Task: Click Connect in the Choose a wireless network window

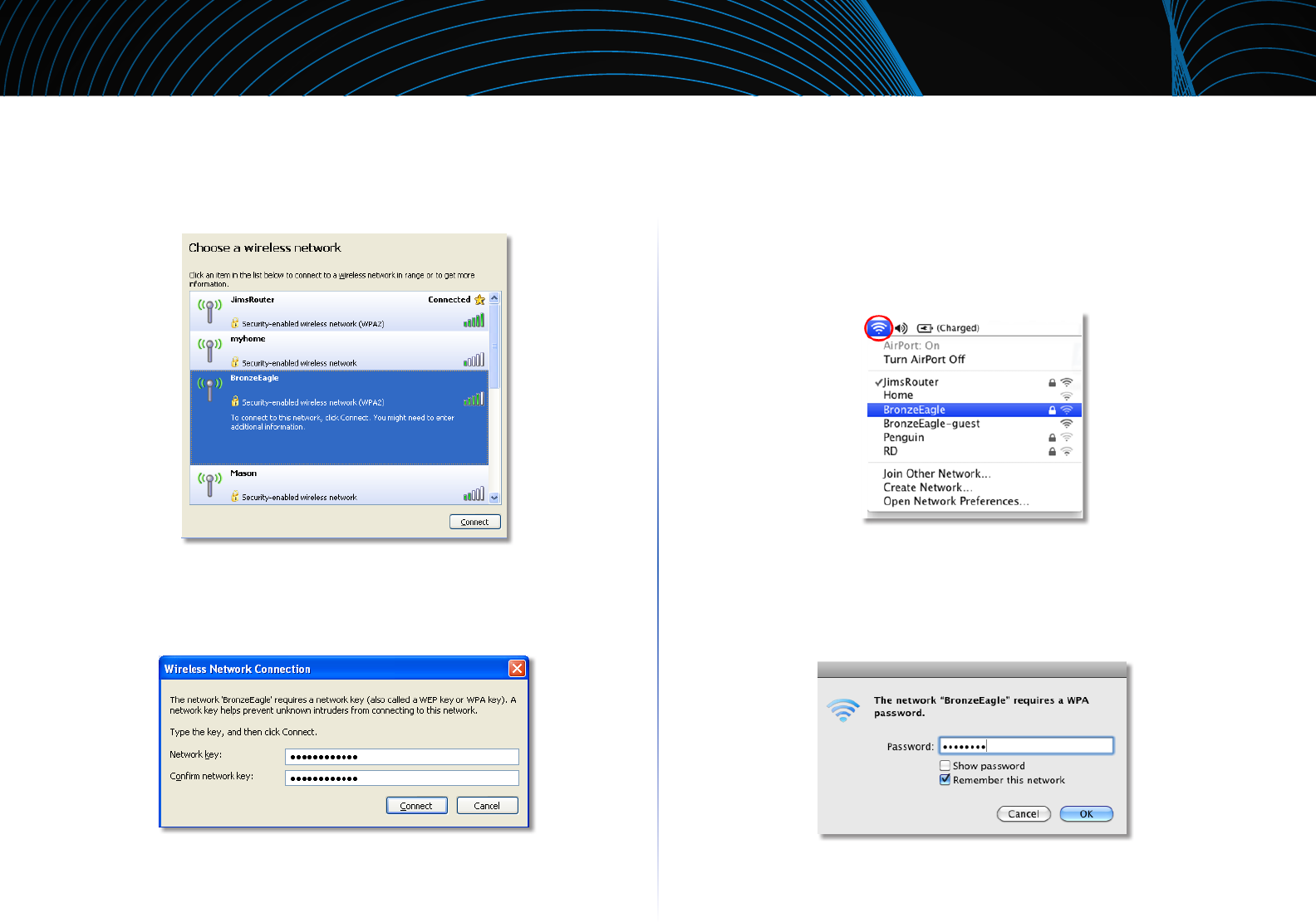Action: (474, 522)
